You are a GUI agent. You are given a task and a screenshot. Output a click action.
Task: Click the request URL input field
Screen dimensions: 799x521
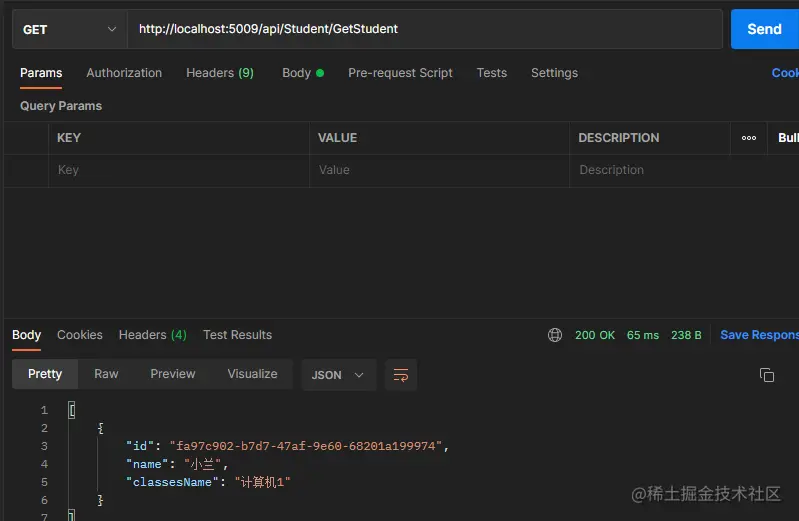[x=424, y=29]
